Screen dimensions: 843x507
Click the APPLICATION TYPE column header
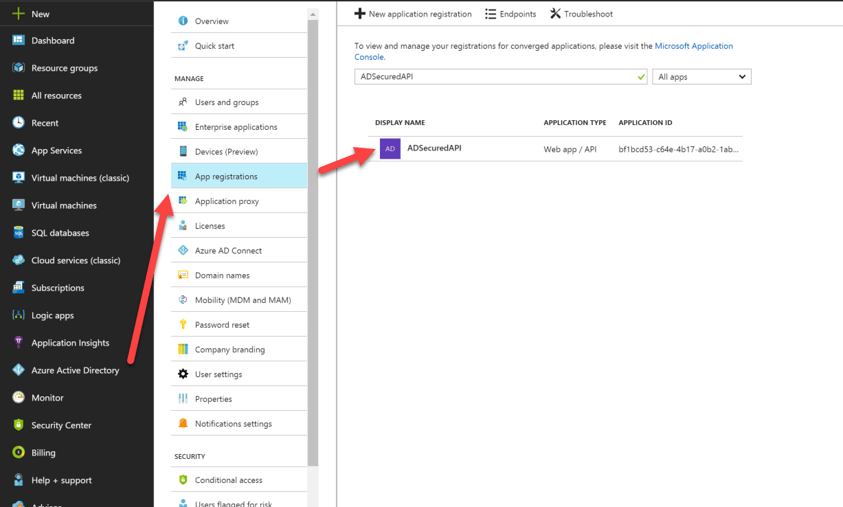coord(575,123)
